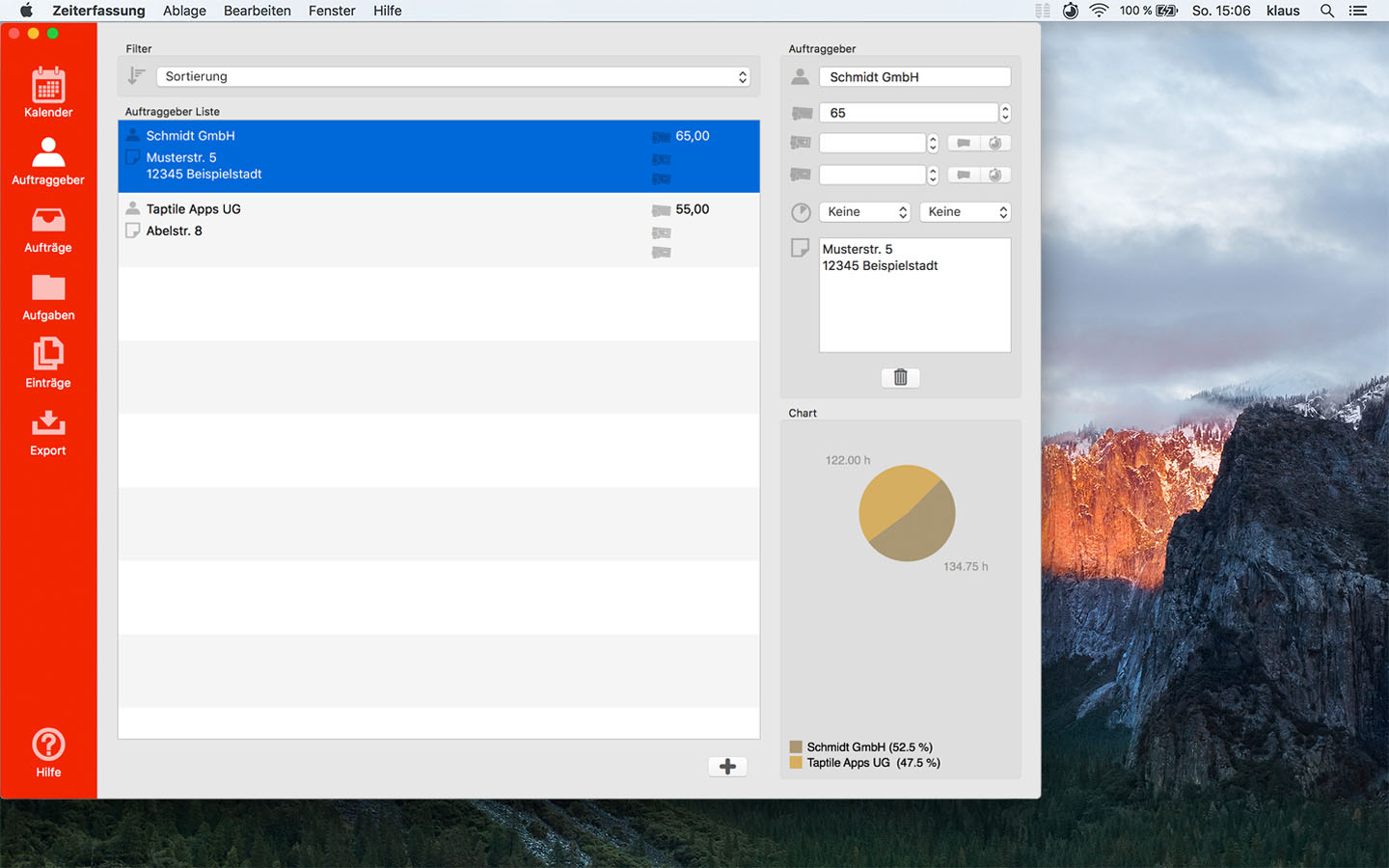This screenshot has width=1389, height=868.
Task: Click the pie chart in Chart panel
Action: click(907, 513)
